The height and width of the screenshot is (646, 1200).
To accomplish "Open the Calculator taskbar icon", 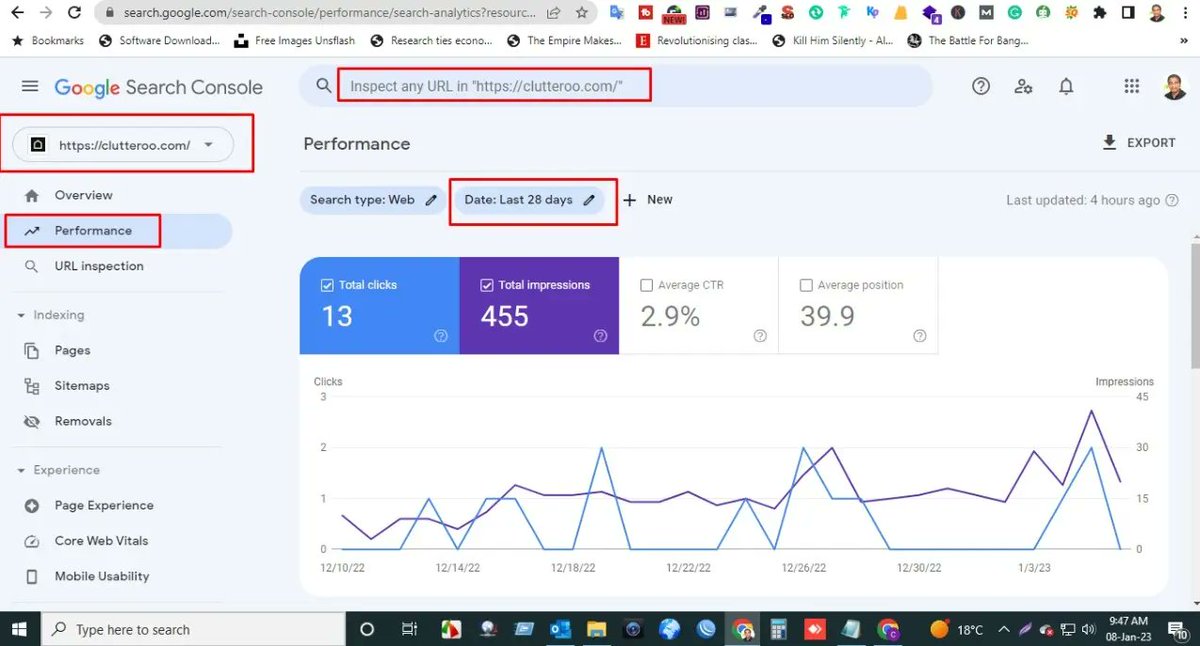I will (779, 629).
